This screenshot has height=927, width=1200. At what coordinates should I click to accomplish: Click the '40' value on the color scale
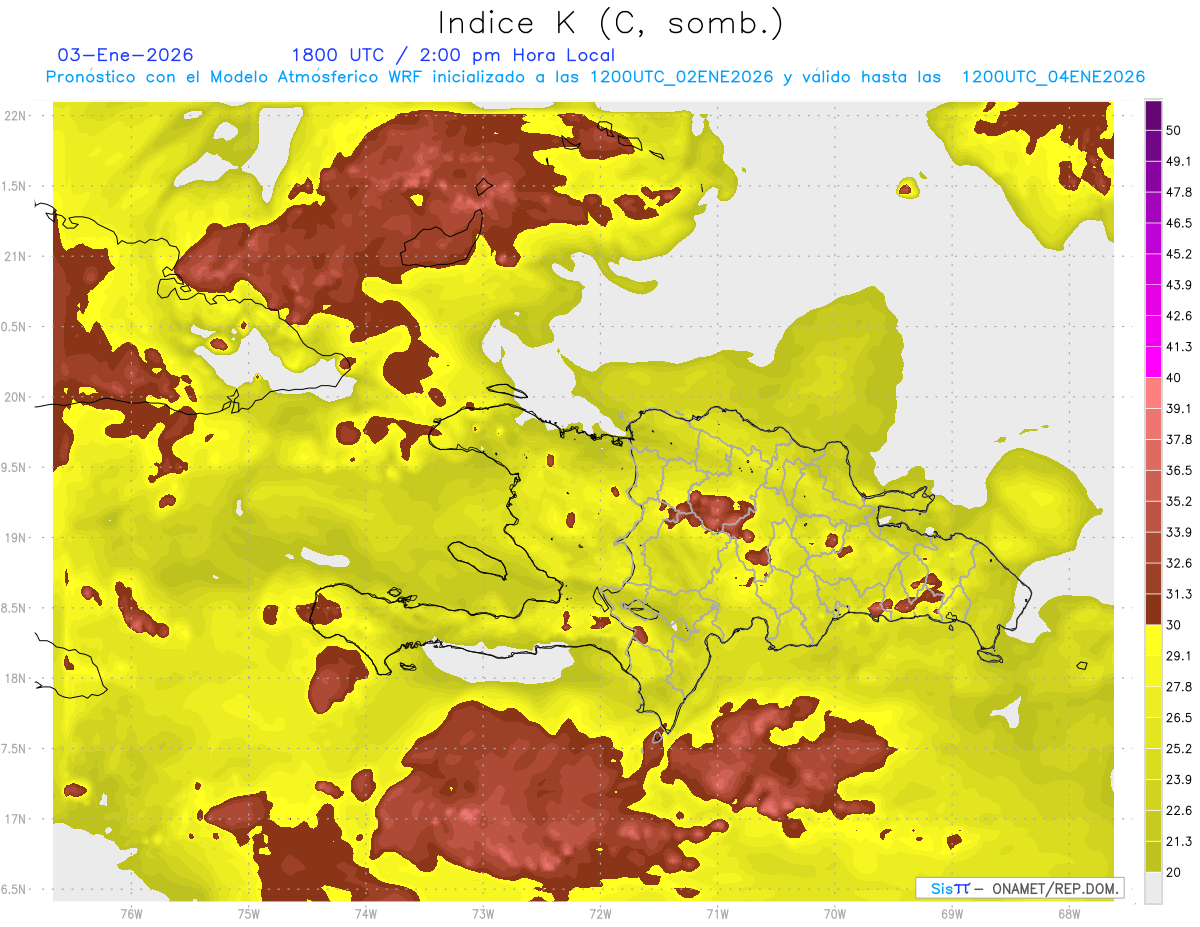point(1174,378)
